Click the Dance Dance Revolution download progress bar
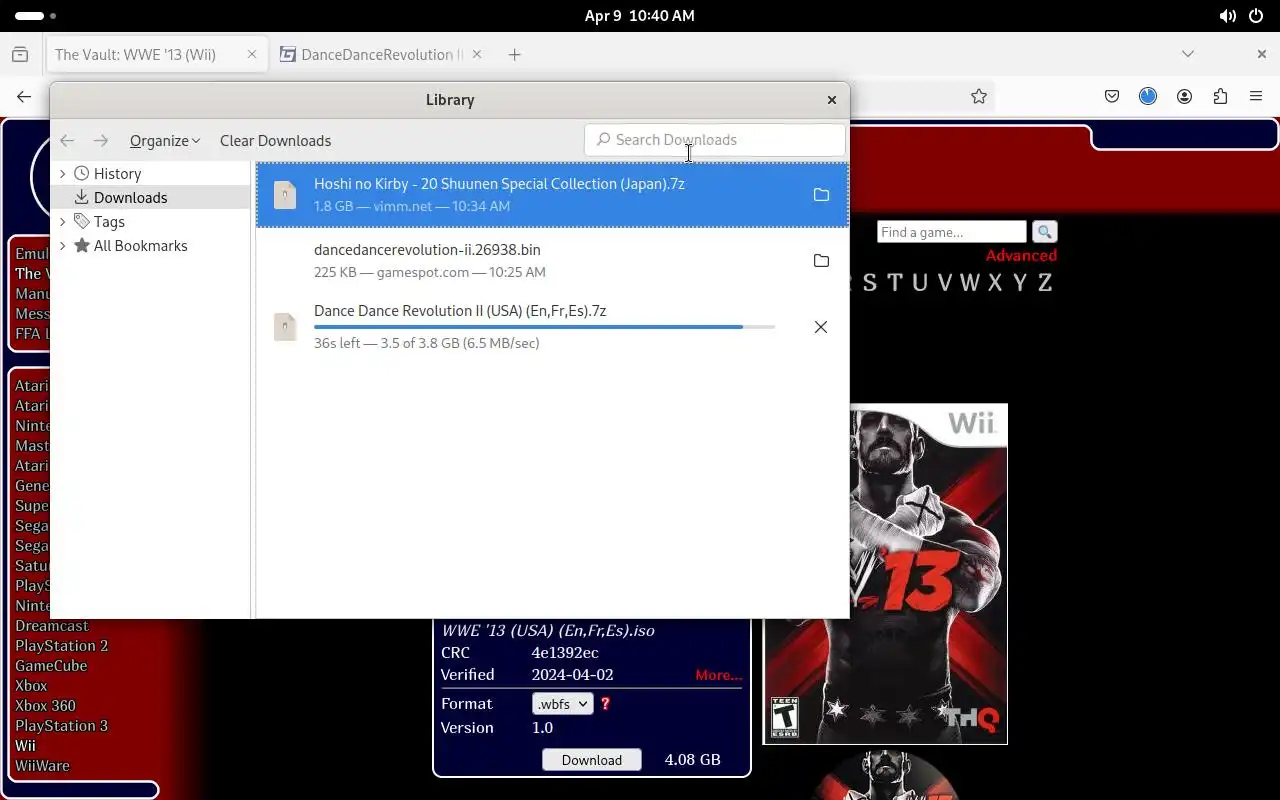Image resolution: width=1280 pixels, height=800 pixels. [544, 327]
